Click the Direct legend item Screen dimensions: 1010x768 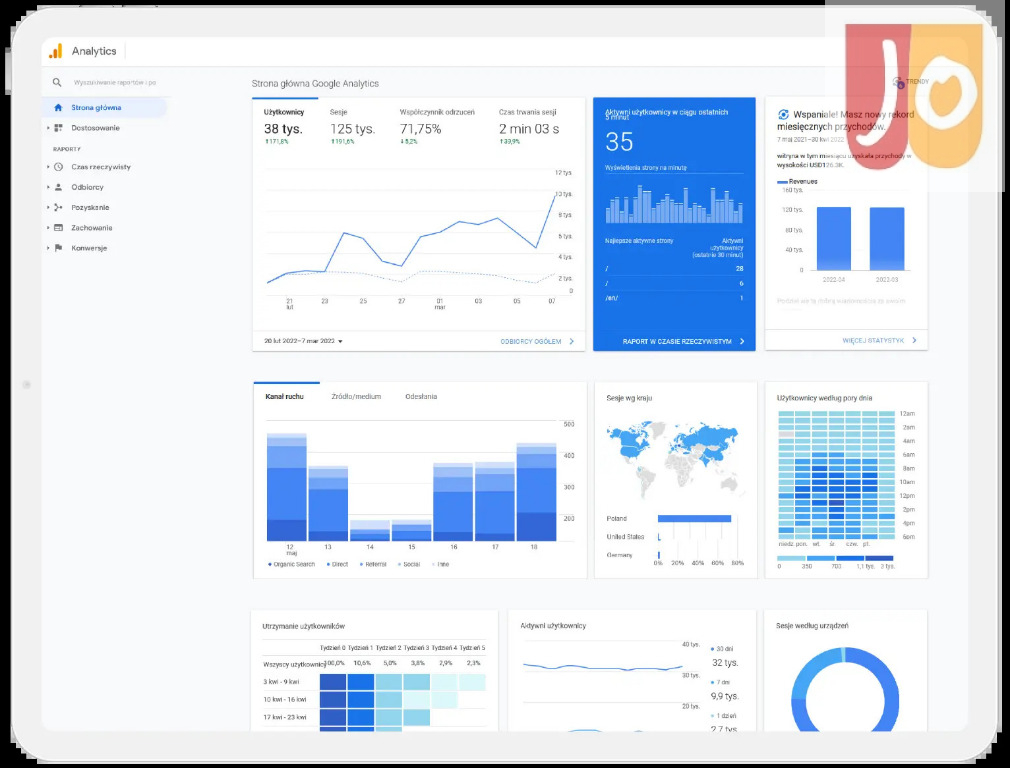pyautogui.click(x=338, y=564)
